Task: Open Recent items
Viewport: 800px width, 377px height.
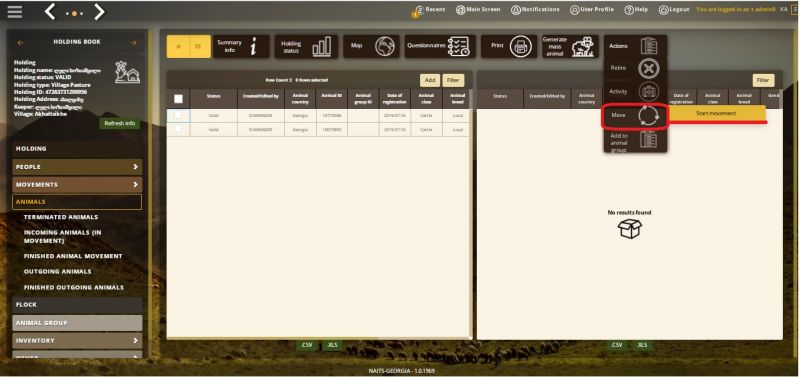Action: click(429, 10)
